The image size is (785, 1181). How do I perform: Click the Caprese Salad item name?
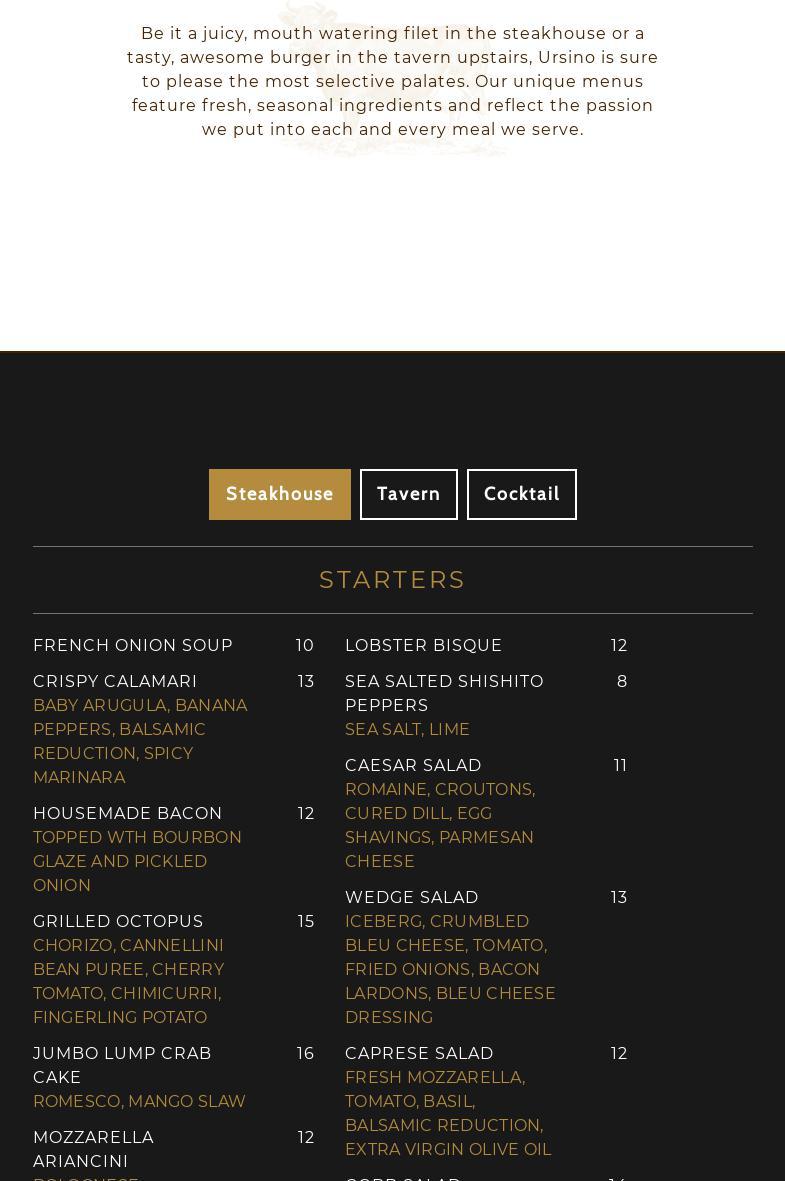419,1054
